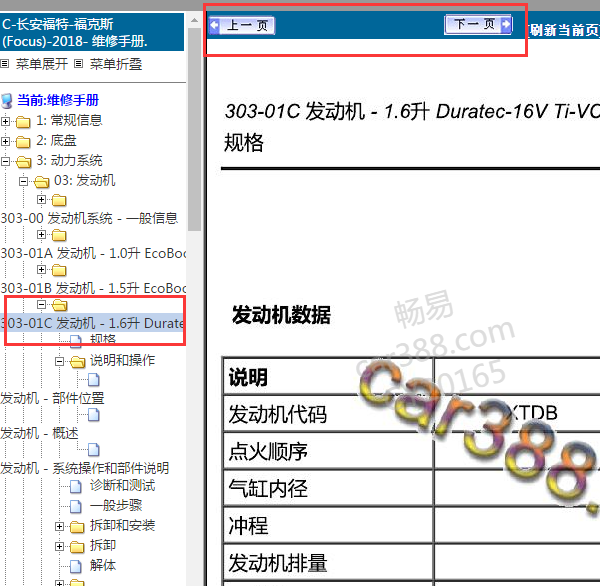Click the 发动机代码 table cell
This screenshot has height=586, width=600.
pyautogui.click(x=328, y=414)
